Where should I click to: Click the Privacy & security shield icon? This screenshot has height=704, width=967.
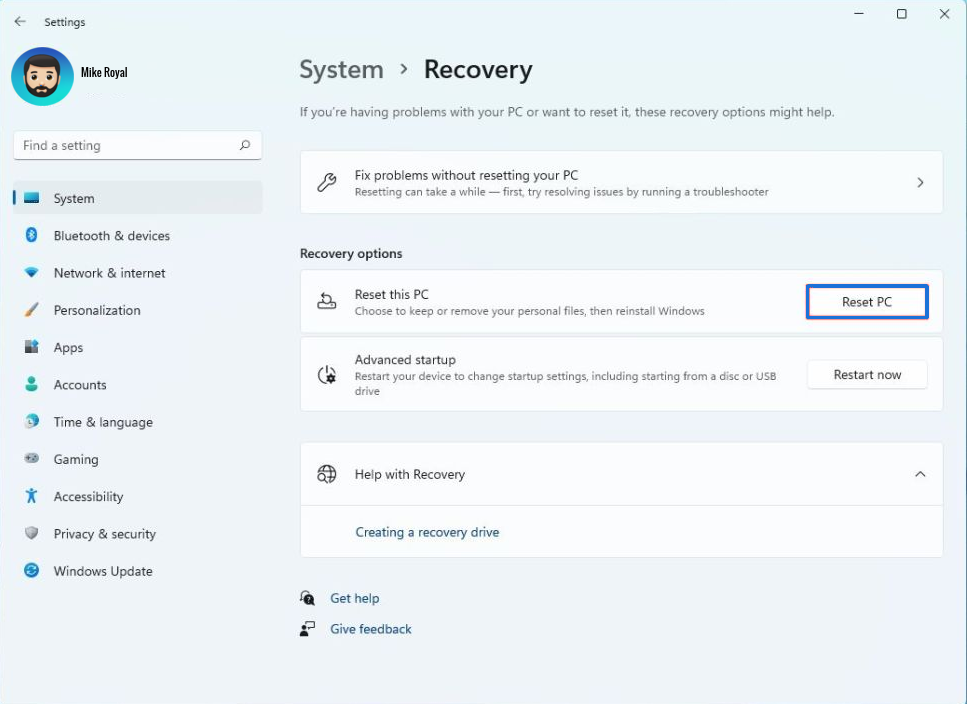tap(31, 533)
